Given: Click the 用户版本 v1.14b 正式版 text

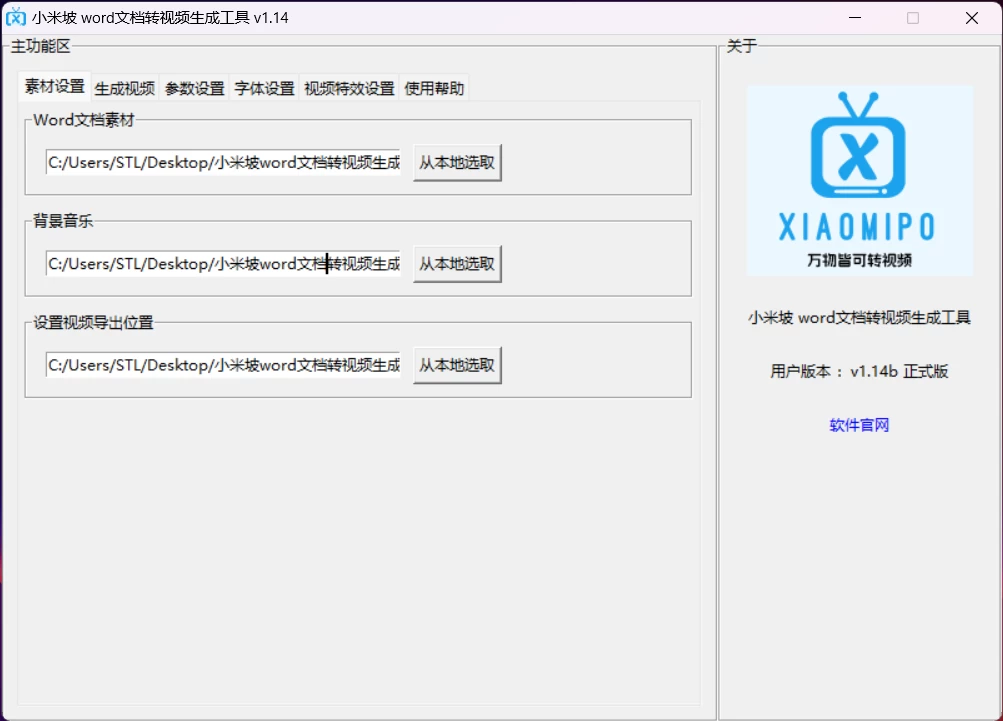Looking at the screenshot, I should [x=859, y=371].
